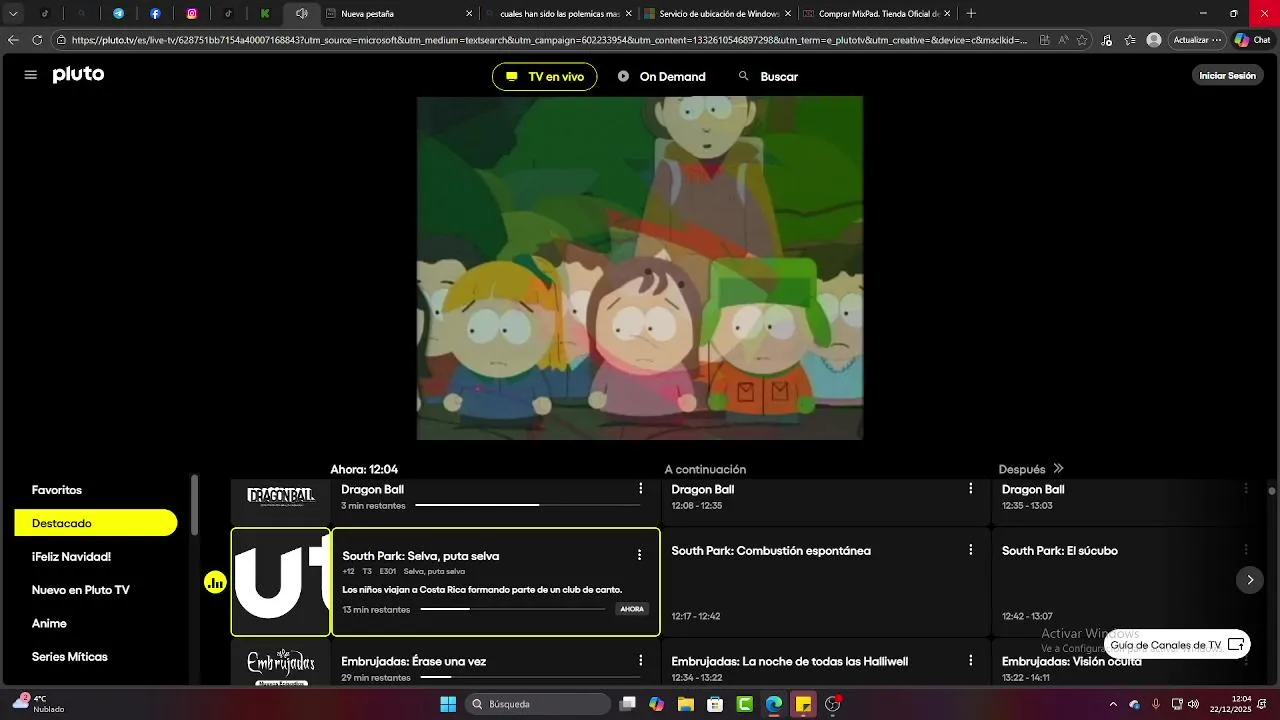Screen dimensions: 1280x720
Task: Switch to the Comprar MixPad tab
Action: [877, 14]
